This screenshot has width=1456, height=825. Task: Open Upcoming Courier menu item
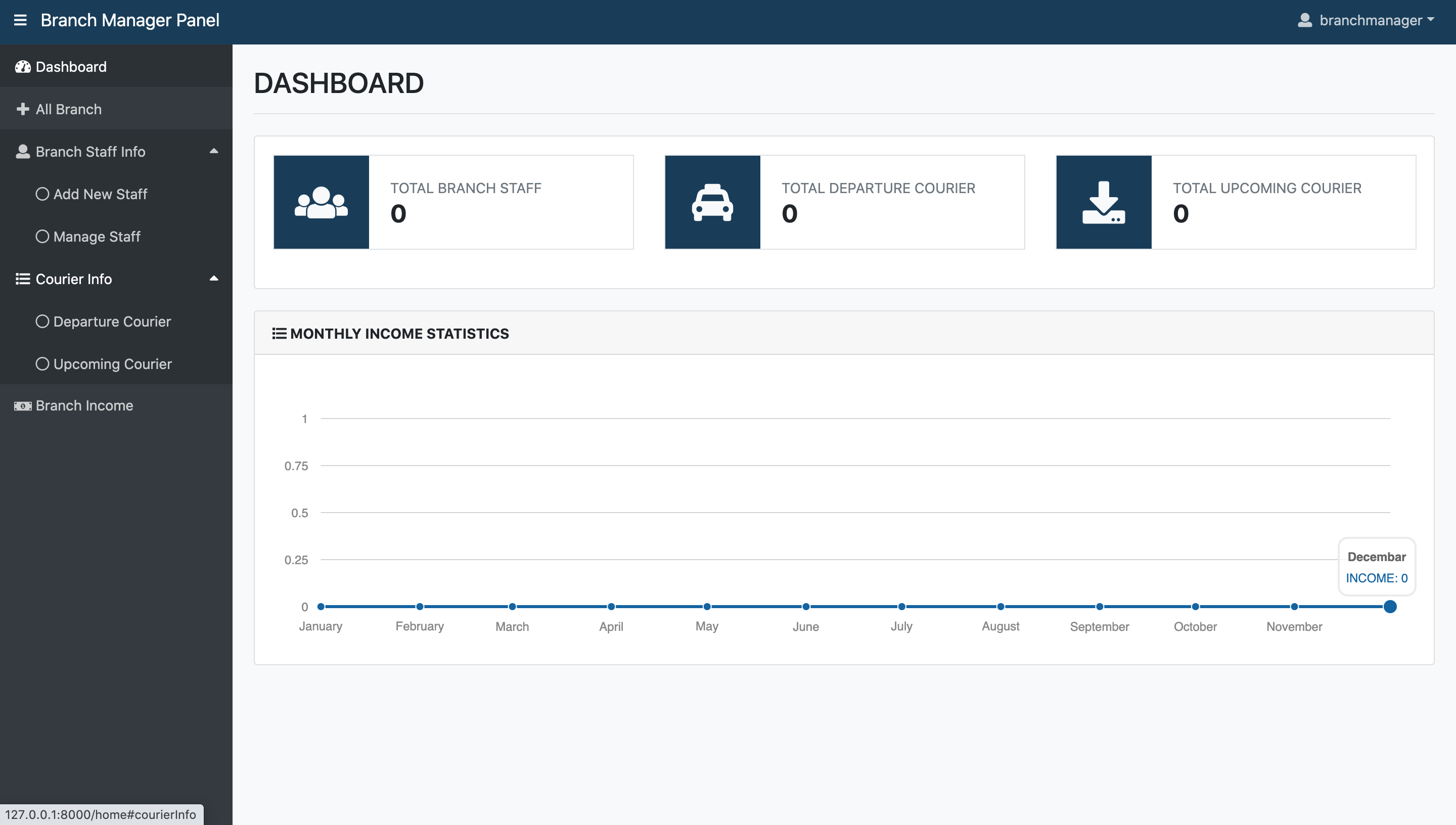112,364
